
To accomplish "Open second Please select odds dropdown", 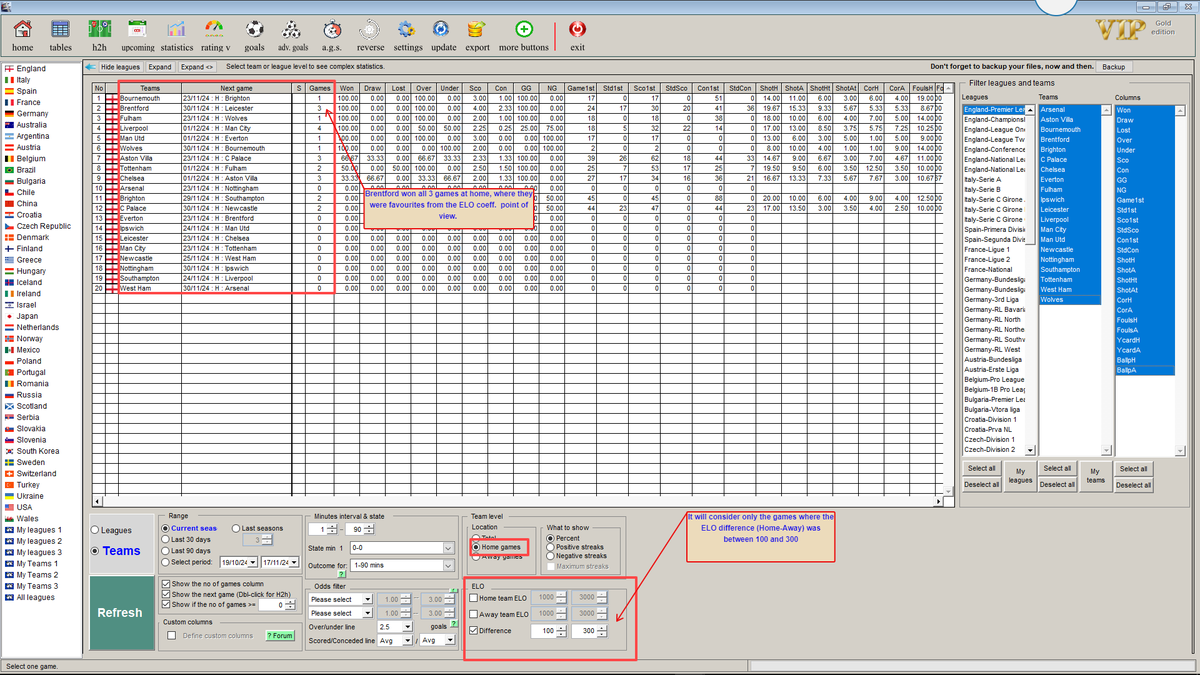I will 341,613.
